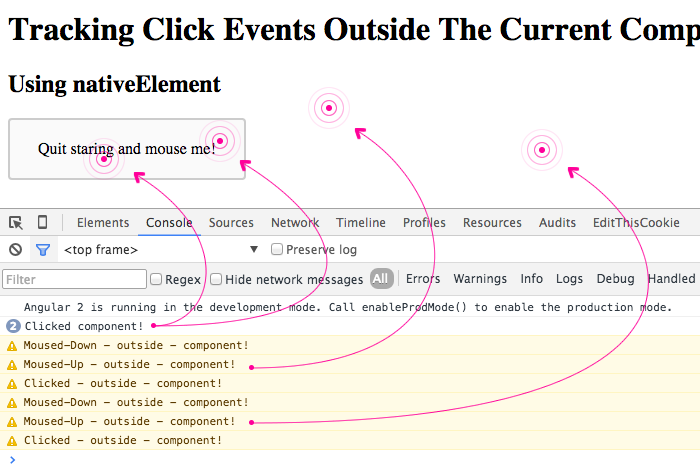700x468 pixels.
Task: Check Hide network messages
Action: [216, 279]
